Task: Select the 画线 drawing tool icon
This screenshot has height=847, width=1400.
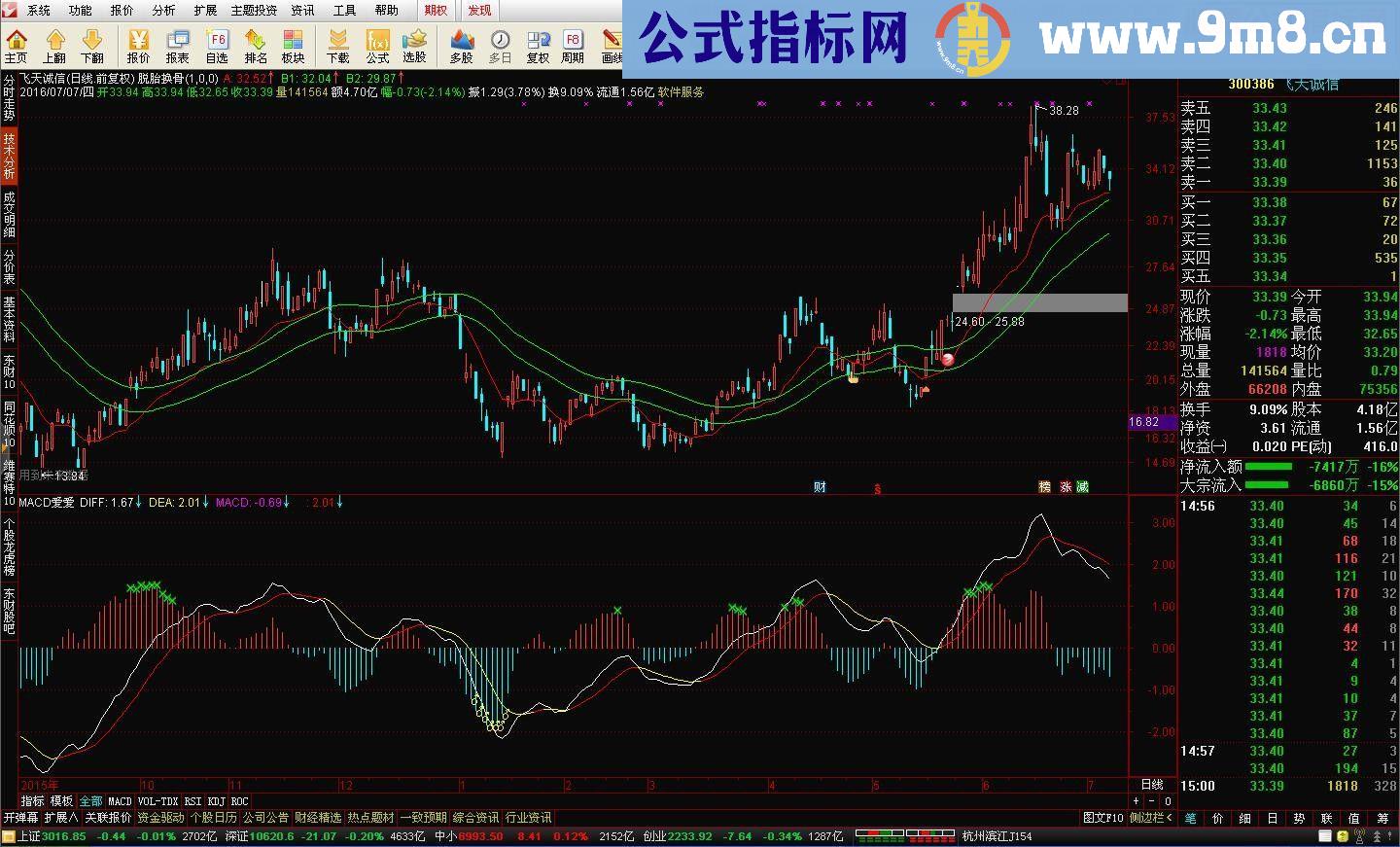Action: 612,46
